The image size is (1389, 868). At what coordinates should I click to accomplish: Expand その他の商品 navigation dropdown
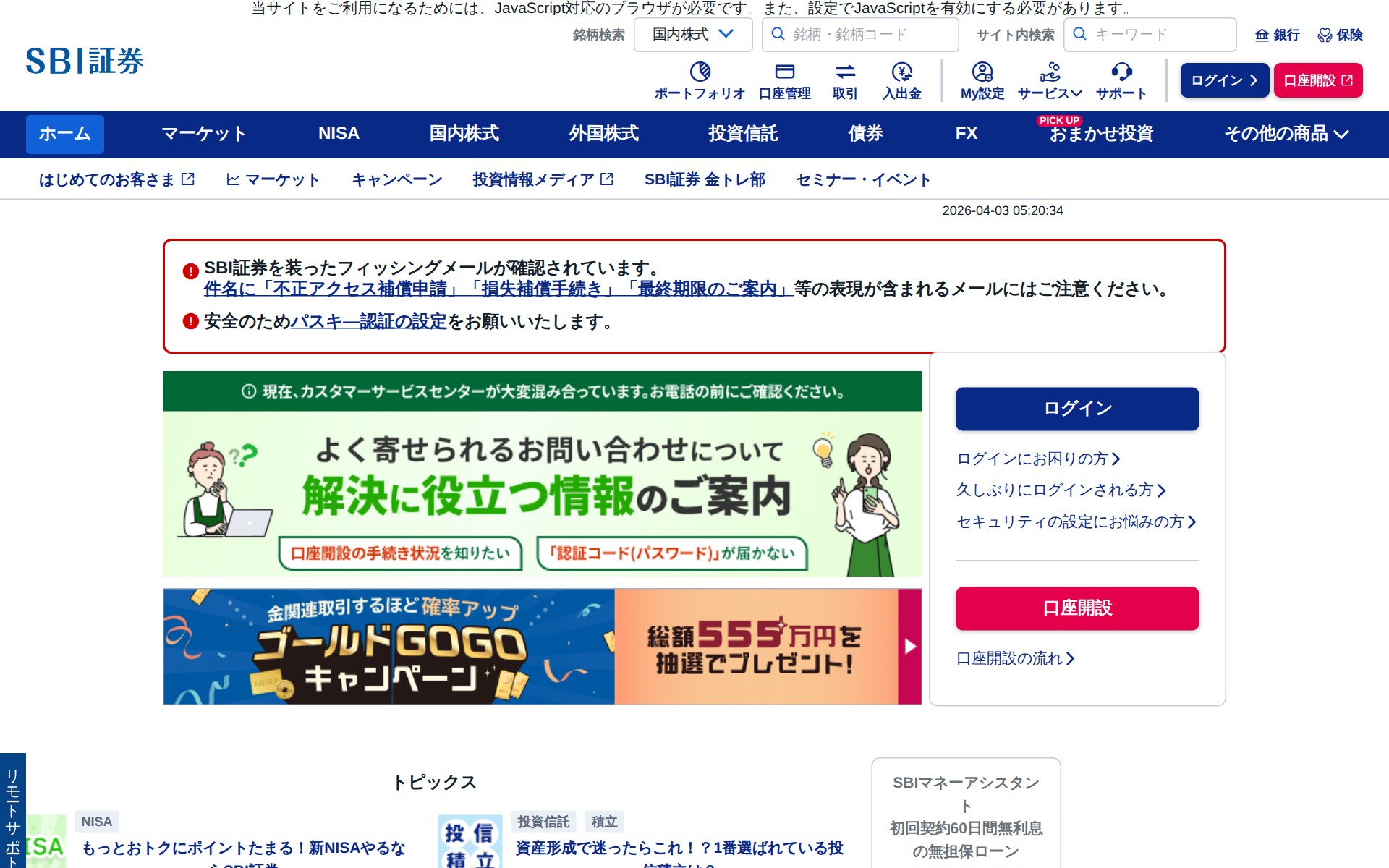click(1286, 134)
